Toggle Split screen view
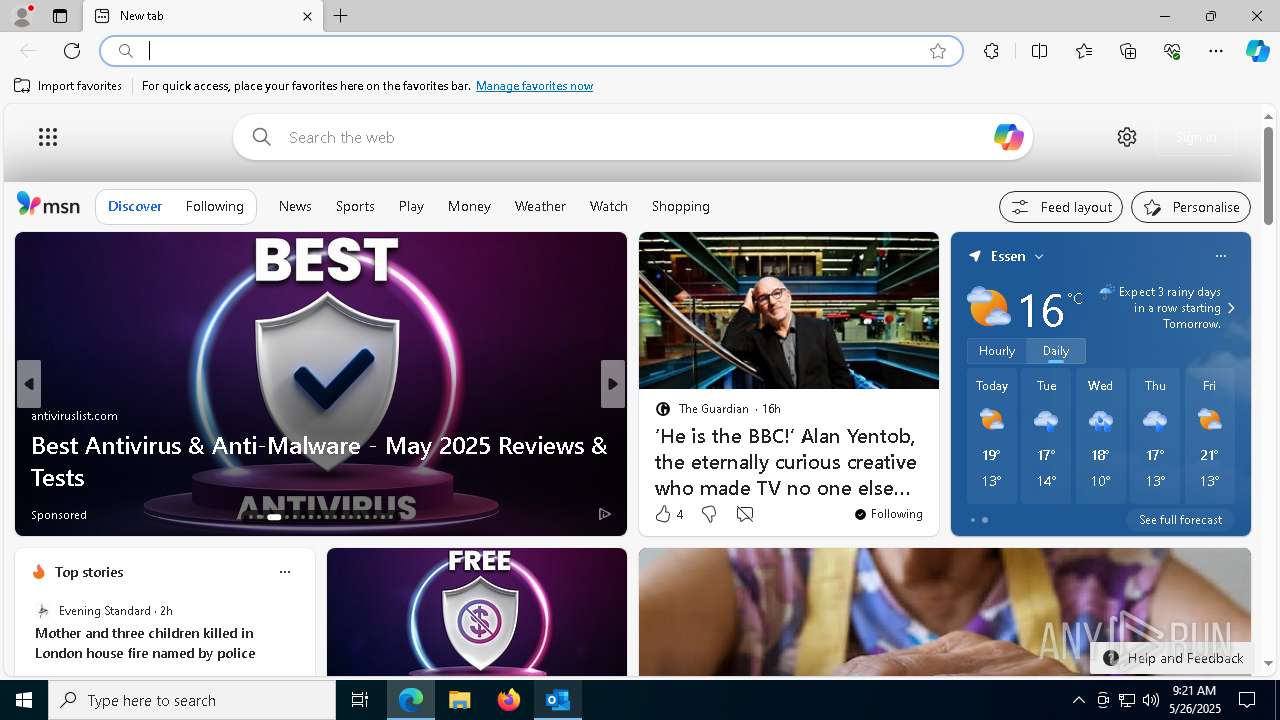Image resolution: width=1280 pixels, height=720 pixels. click(x=1039, y=51)
